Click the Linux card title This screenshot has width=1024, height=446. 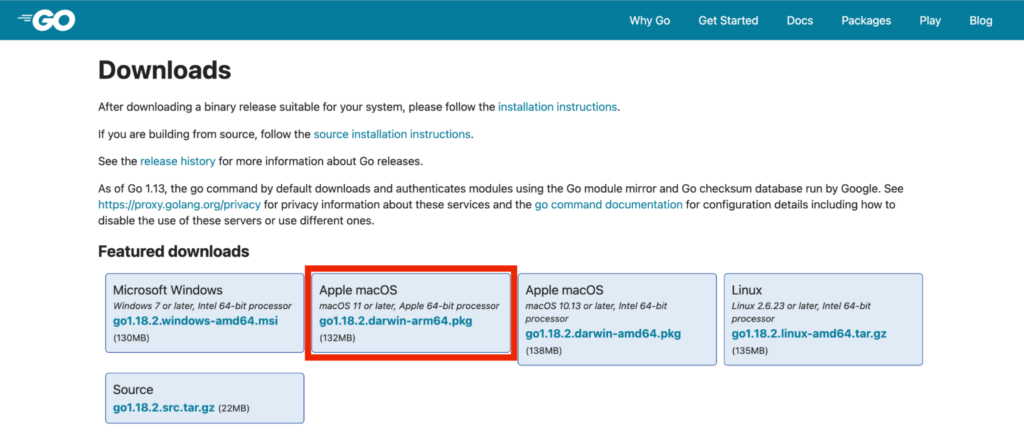[747, 290]
